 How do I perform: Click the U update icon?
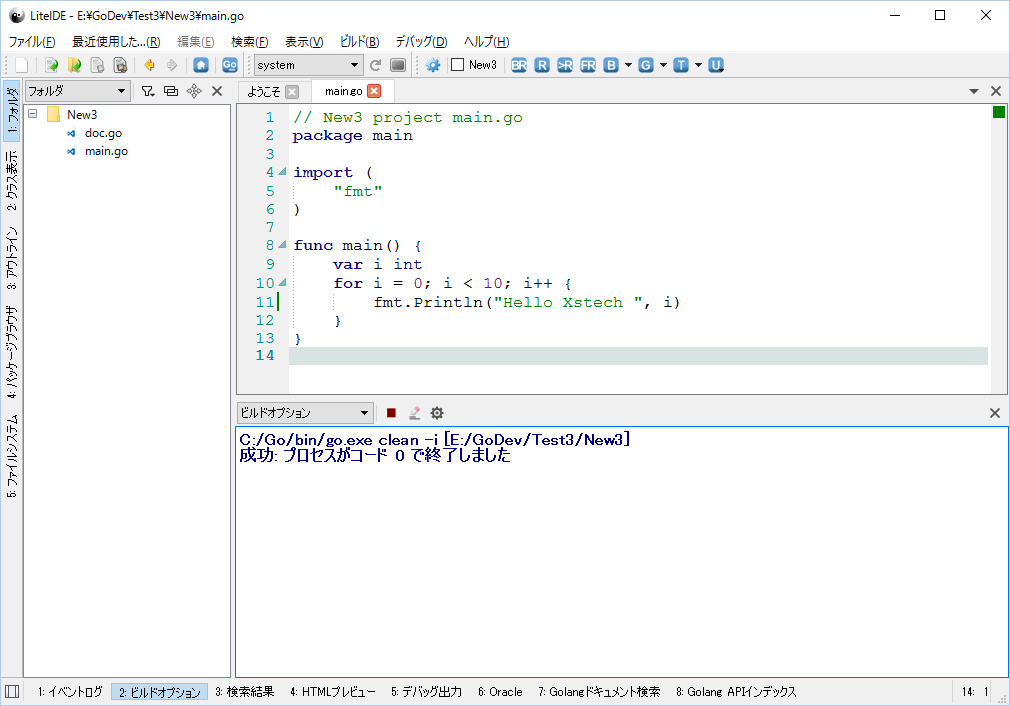pos(716,65)
